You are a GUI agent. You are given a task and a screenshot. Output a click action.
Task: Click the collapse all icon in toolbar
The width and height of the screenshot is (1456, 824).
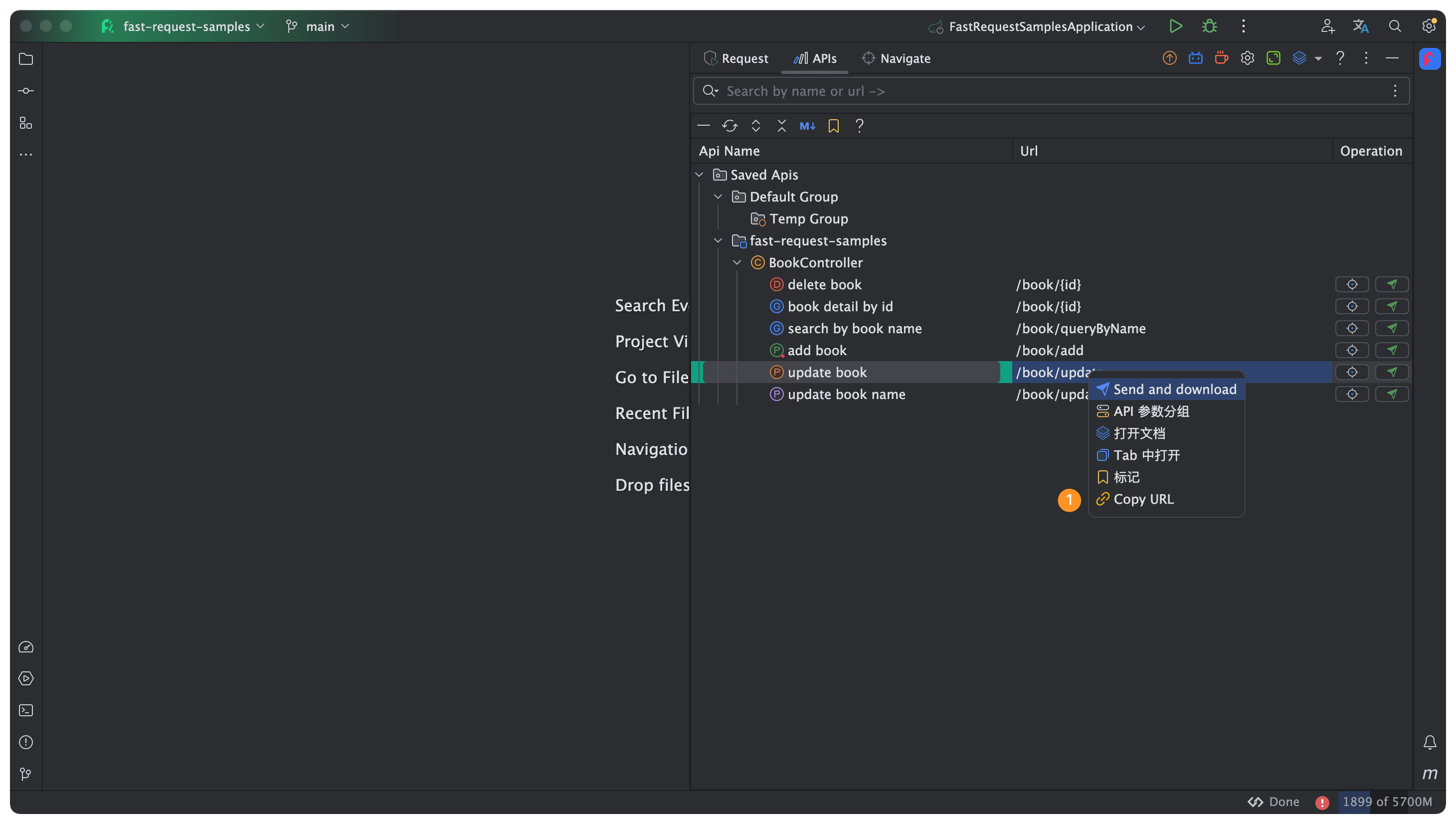(x=782, y=126)
